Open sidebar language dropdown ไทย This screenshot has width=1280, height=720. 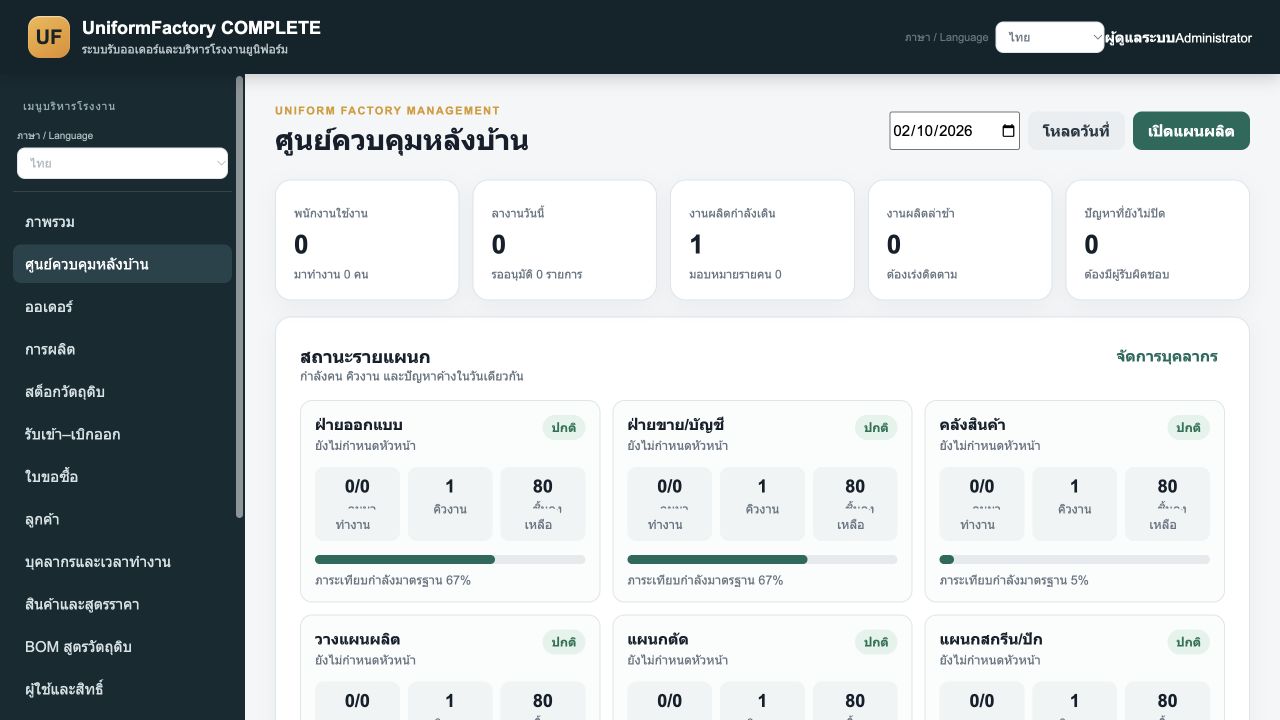coord(122,163)
